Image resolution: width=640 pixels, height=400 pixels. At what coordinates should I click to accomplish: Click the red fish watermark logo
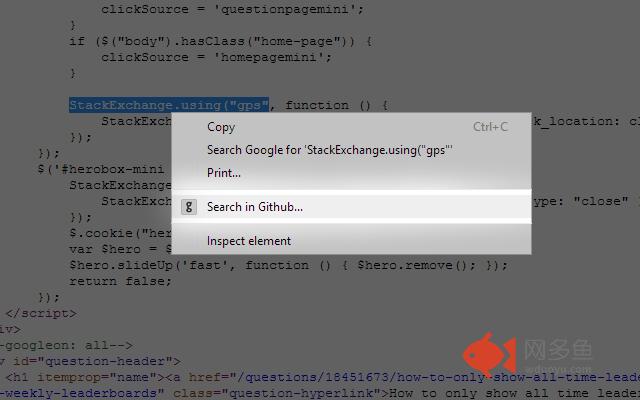click(489, 355)
